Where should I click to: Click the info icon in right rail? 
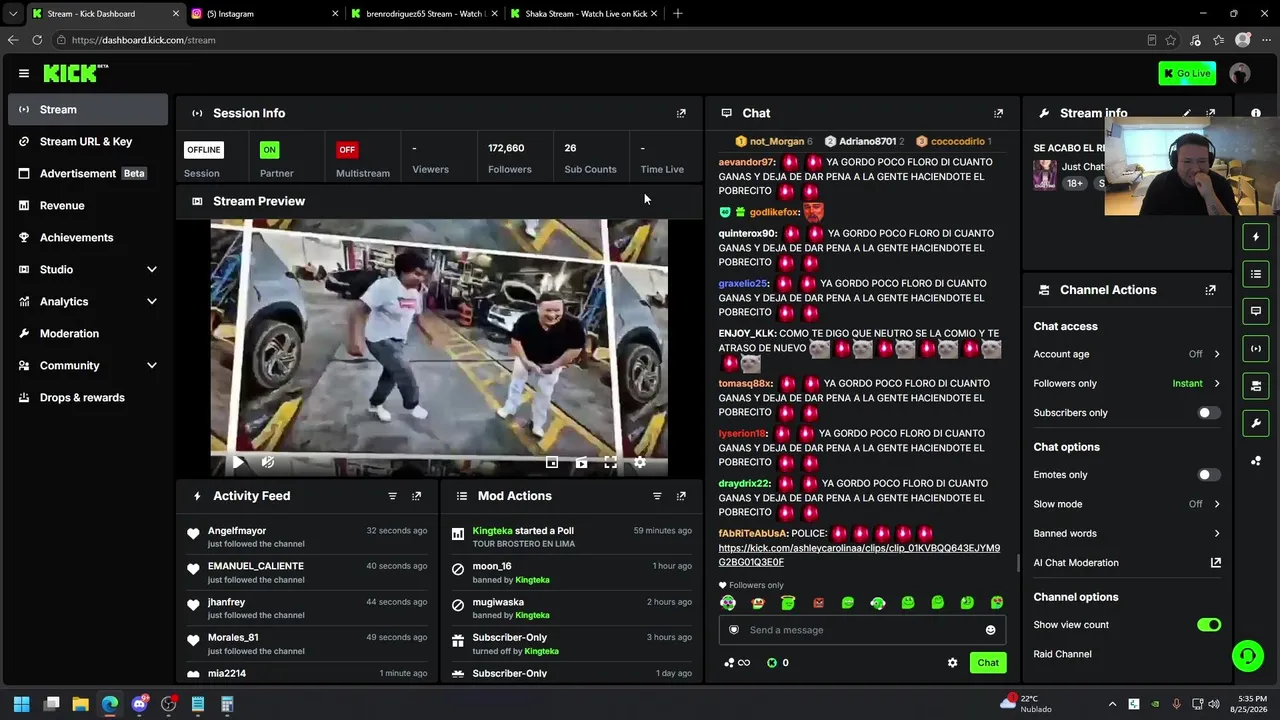1256,114
